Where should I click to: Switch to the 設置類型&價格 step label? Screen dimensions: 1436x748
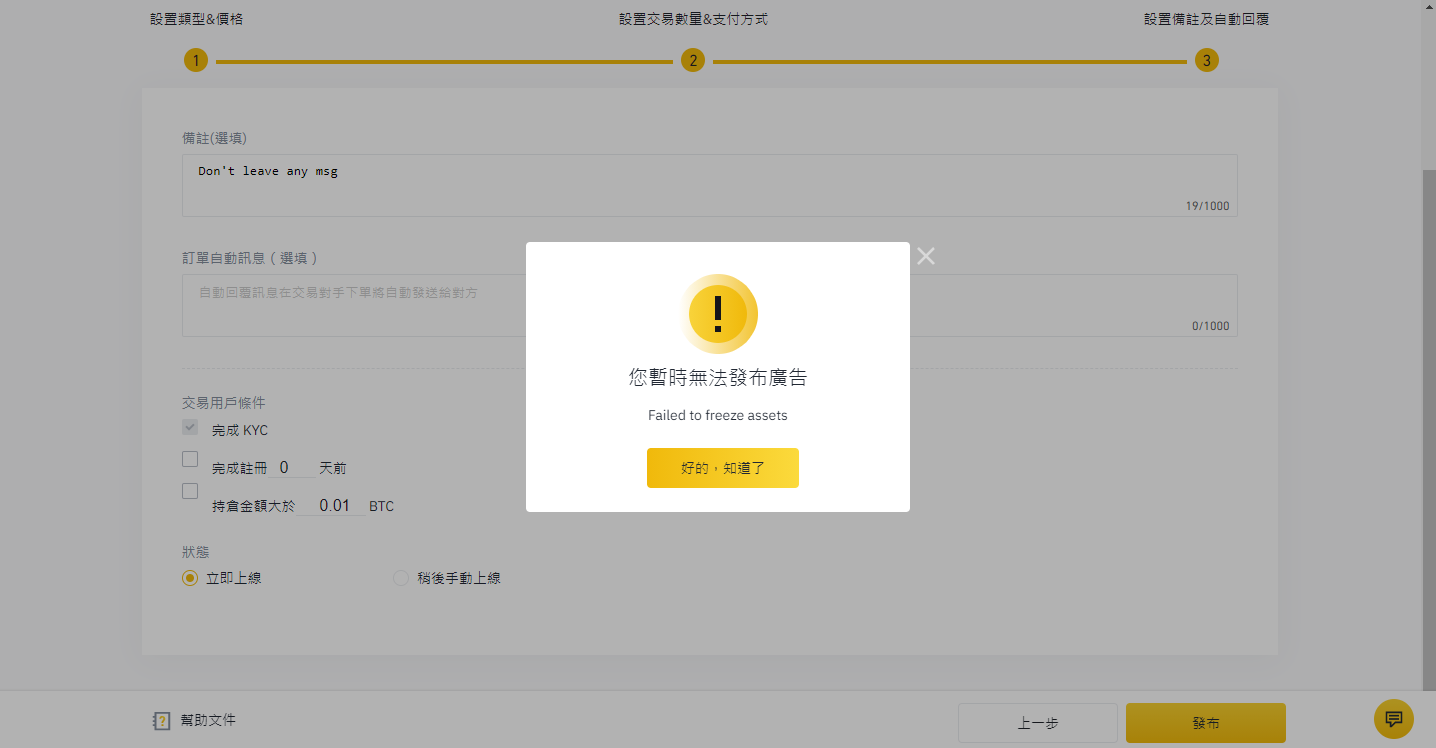point(196,17)
